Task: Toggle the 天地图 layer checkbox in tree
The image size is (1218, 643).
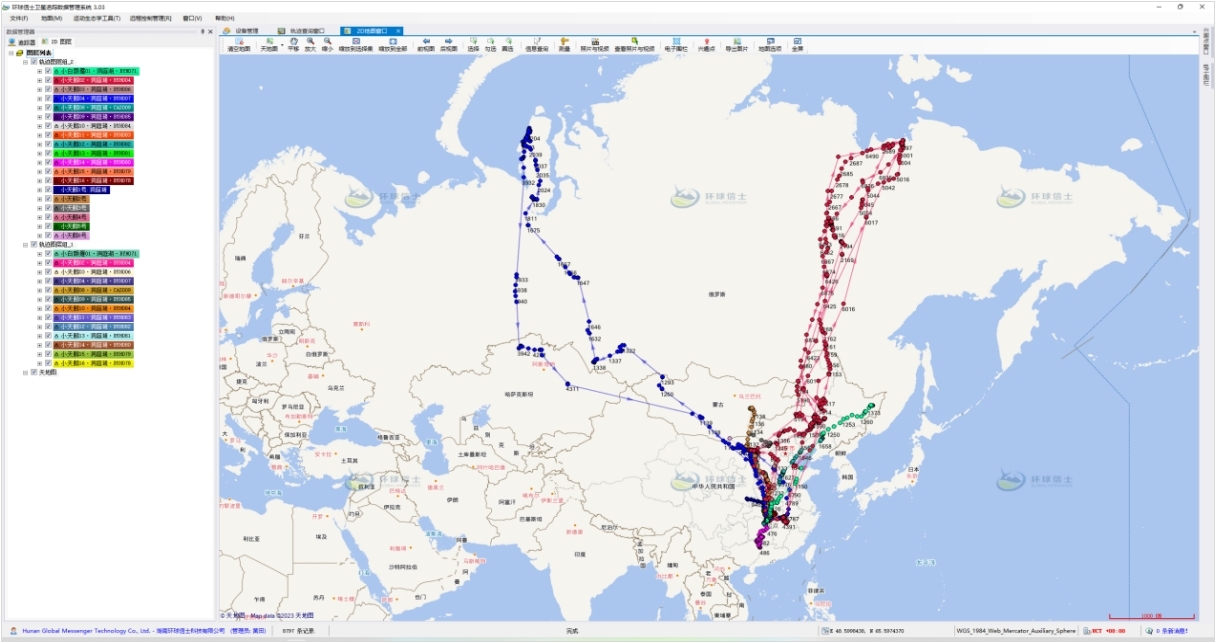Action: pos(33,372)
